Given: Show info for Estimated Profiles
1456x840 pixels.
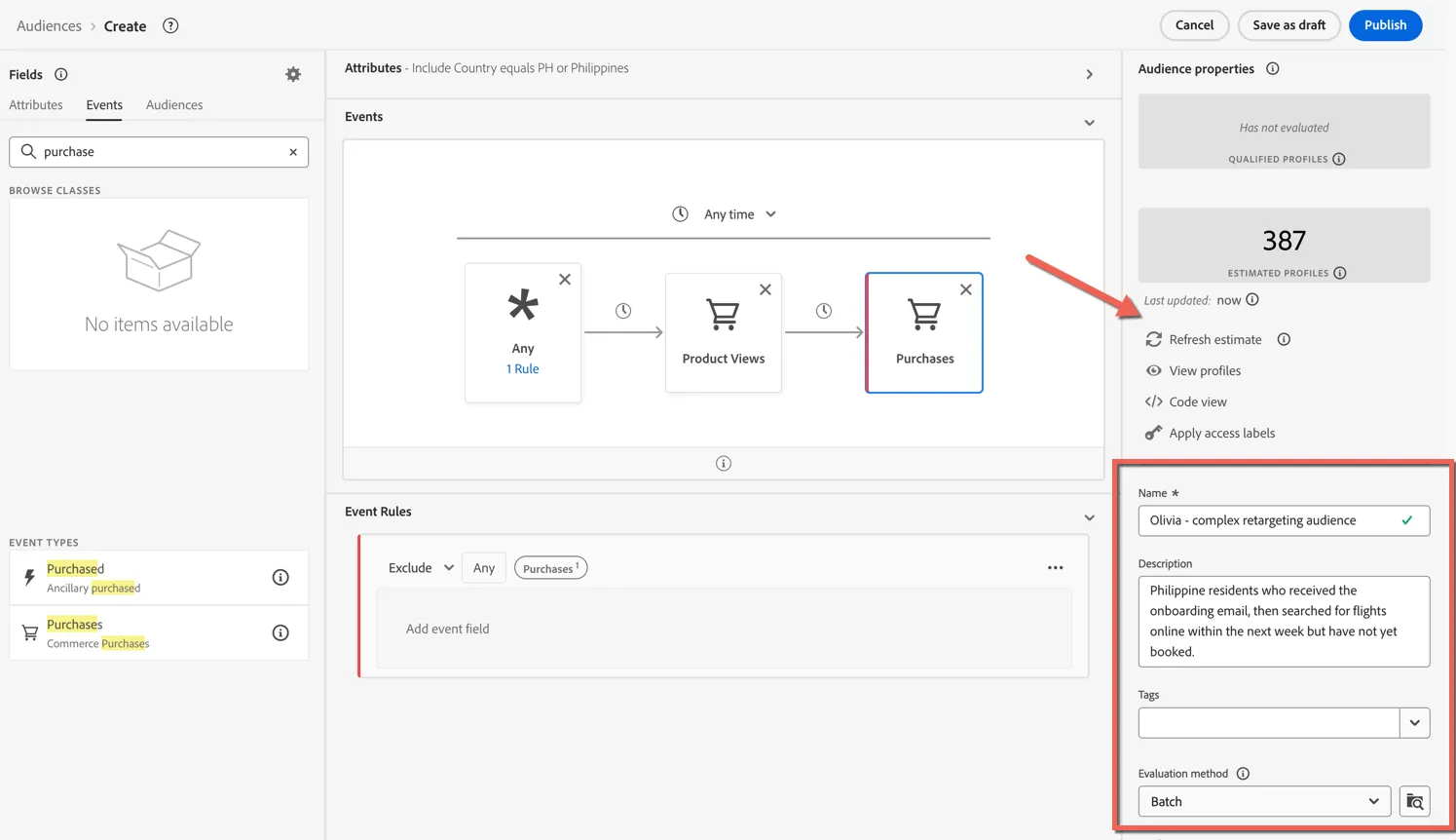Looking at the screenshot, I should point(1340,273).
